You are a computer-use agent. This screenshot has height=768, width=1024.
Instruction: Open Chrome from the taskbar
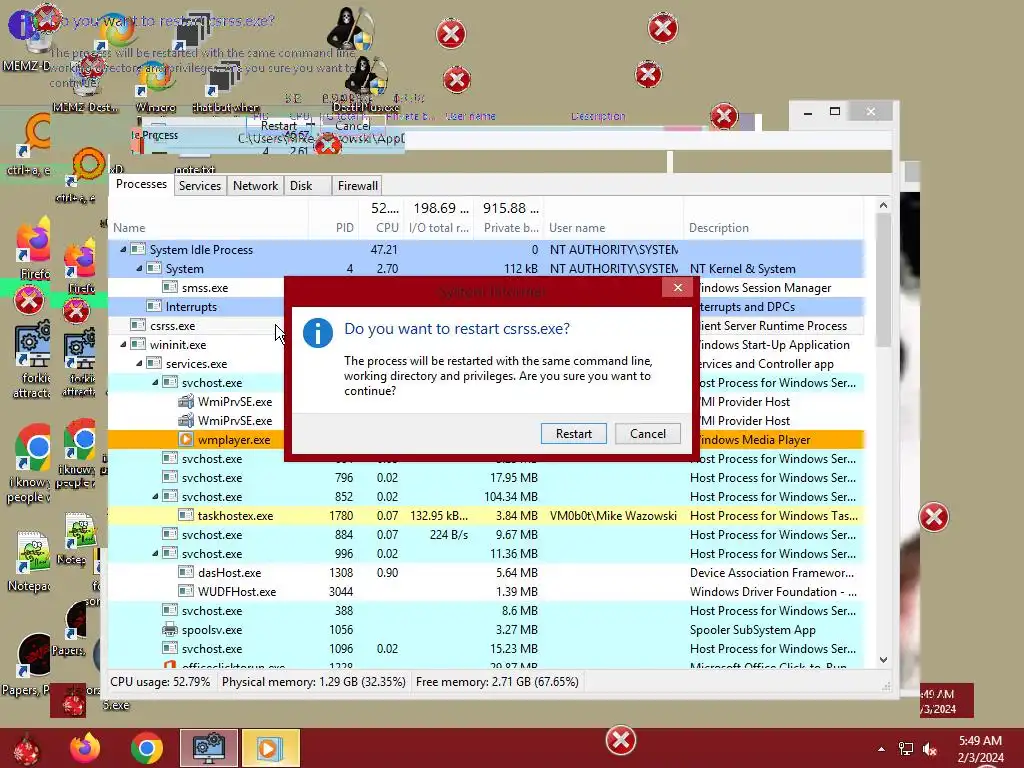pos(146,748)
